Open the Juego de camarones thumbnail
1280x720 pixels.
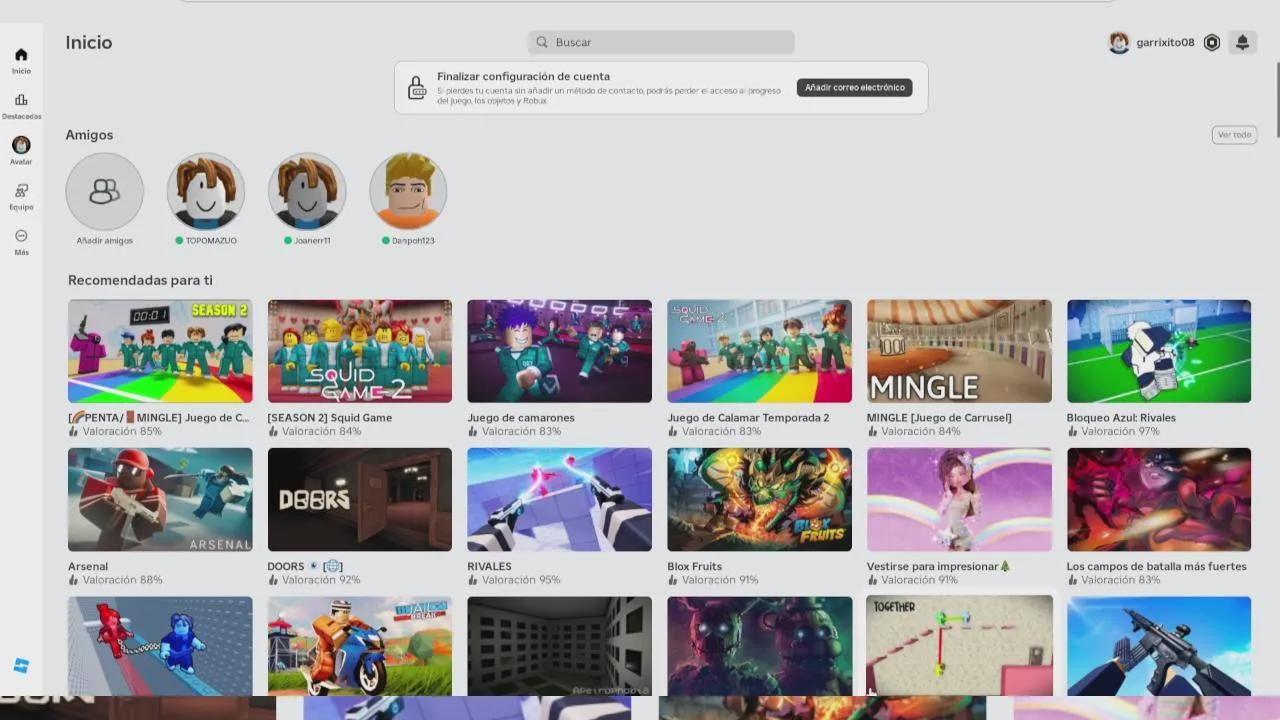click(x=559, y=351)
